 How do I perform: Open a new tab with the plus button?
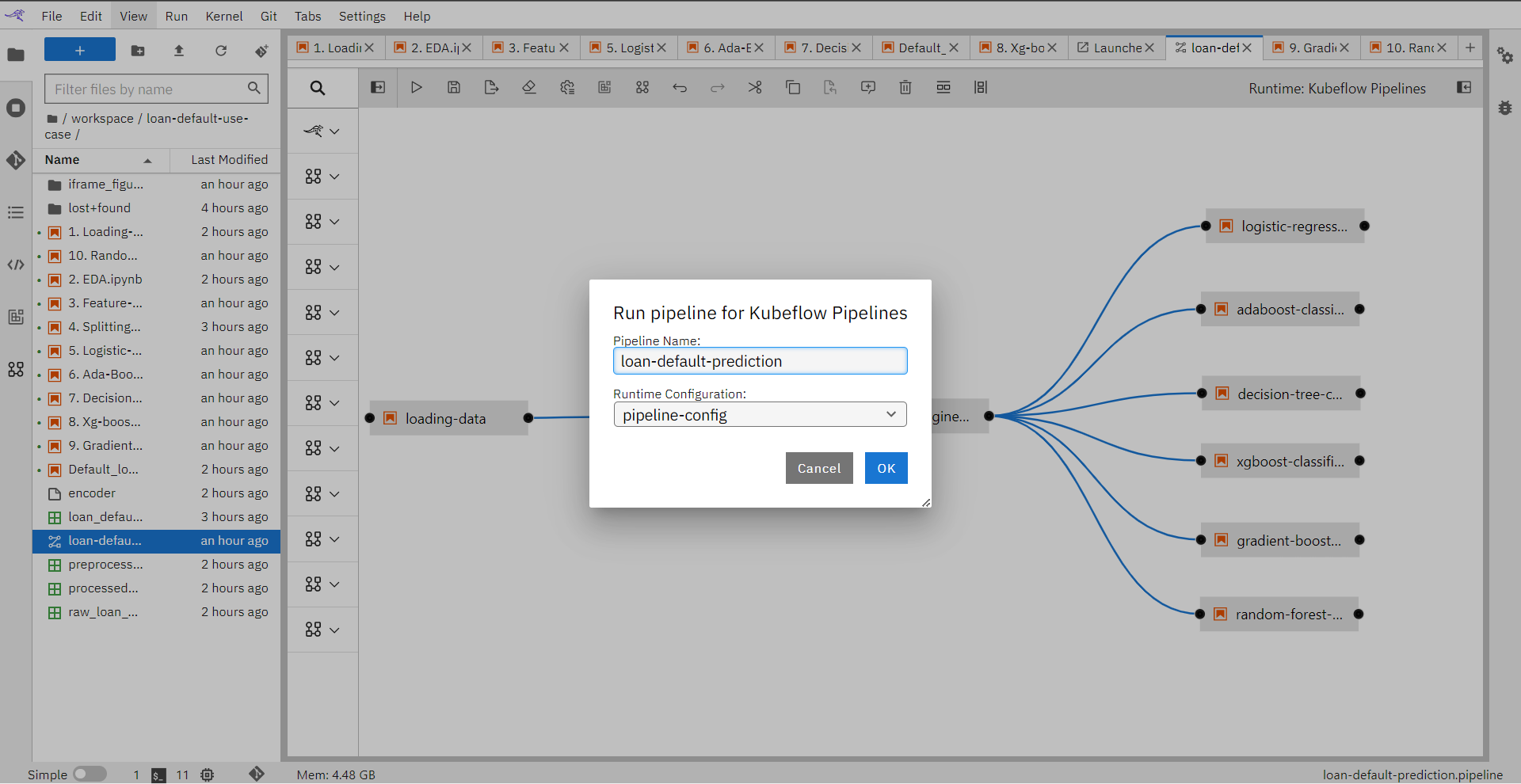click(1470, 48)
